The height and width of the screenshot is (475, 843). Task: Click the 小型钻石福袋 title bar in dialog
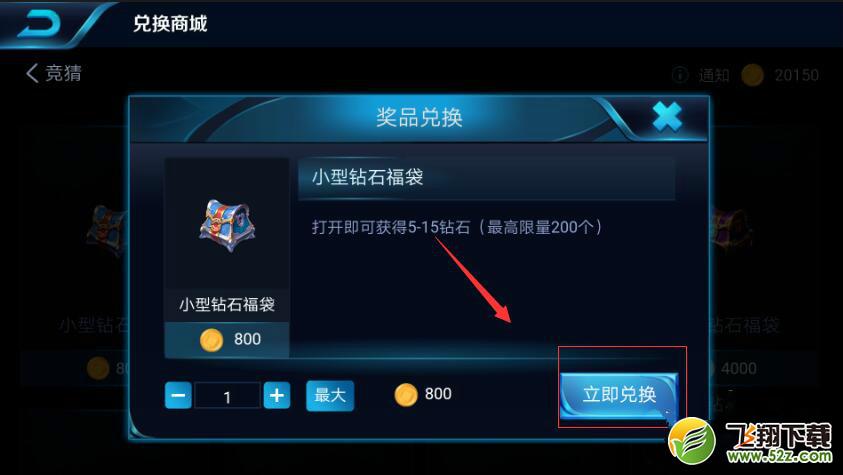pos(487,178)
